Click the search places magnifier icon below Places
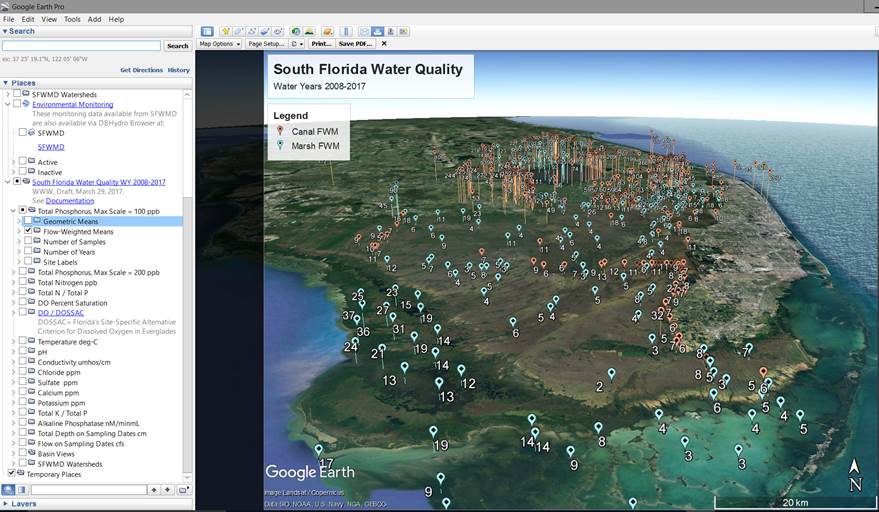This screenshot has height=512, width=879. point(8,490)
